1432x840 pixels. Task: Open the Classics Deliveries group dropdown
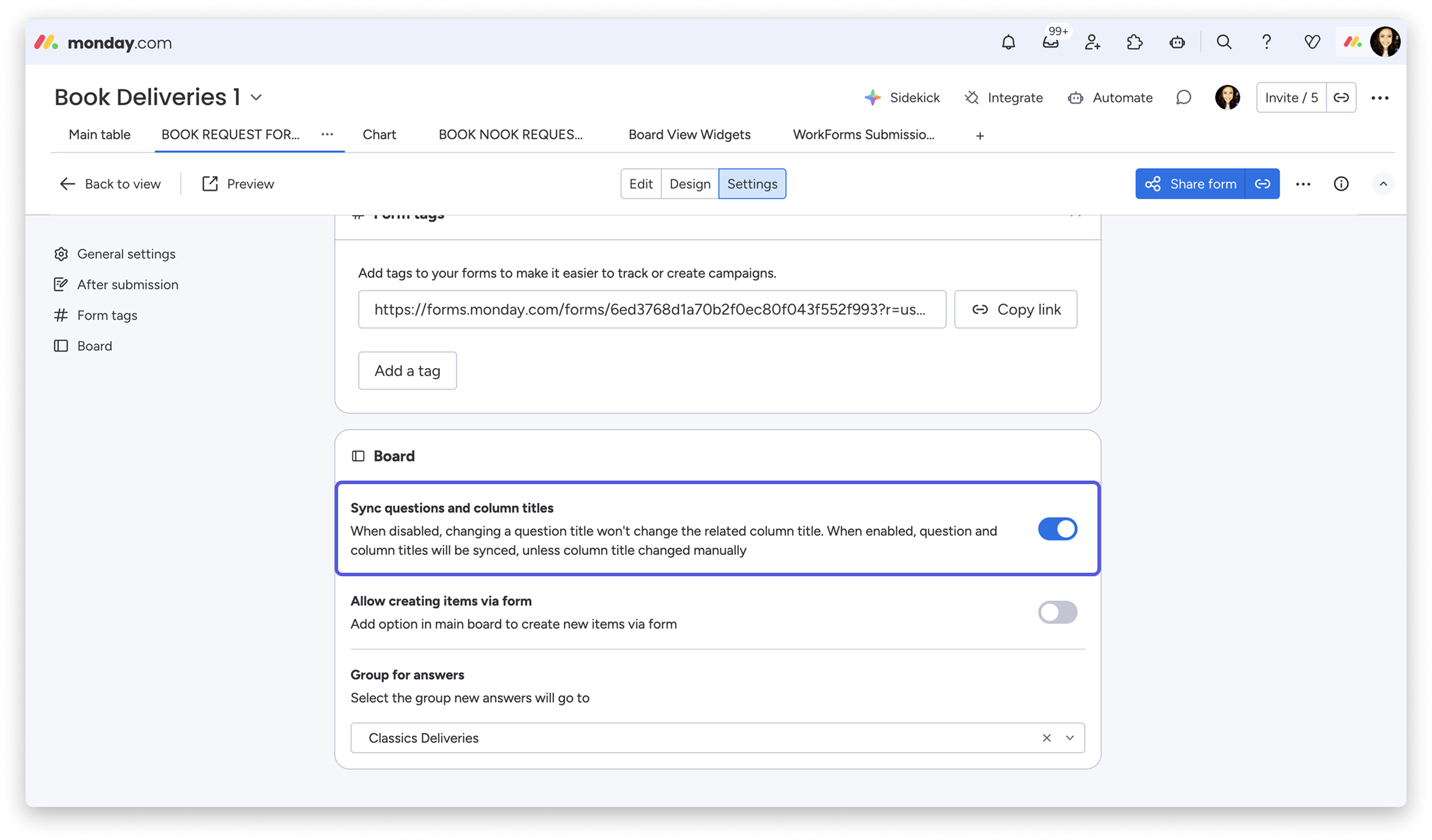[1070, 738]
